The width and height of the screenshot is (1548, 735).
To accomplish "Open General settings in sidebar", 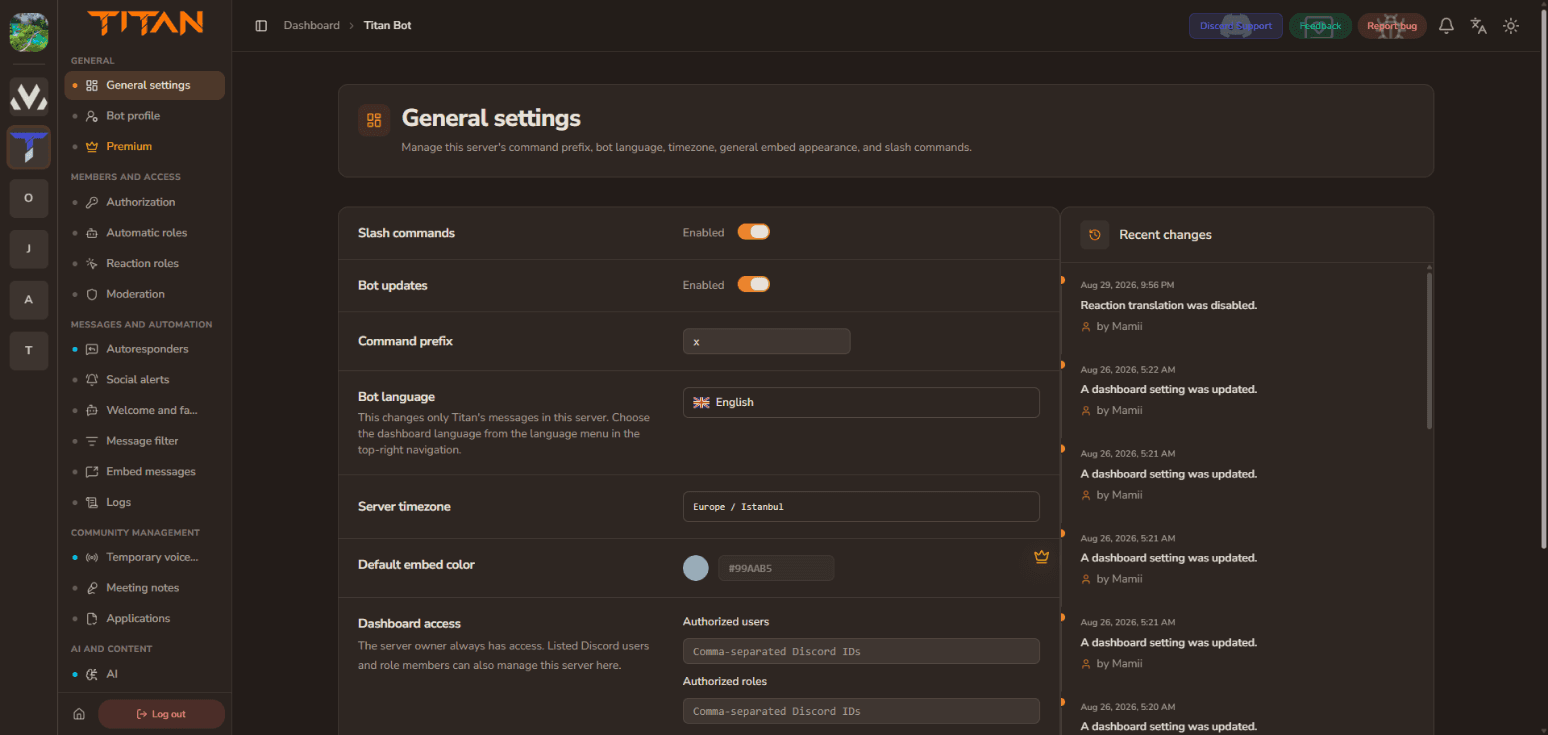I will (x=145, y=85).
